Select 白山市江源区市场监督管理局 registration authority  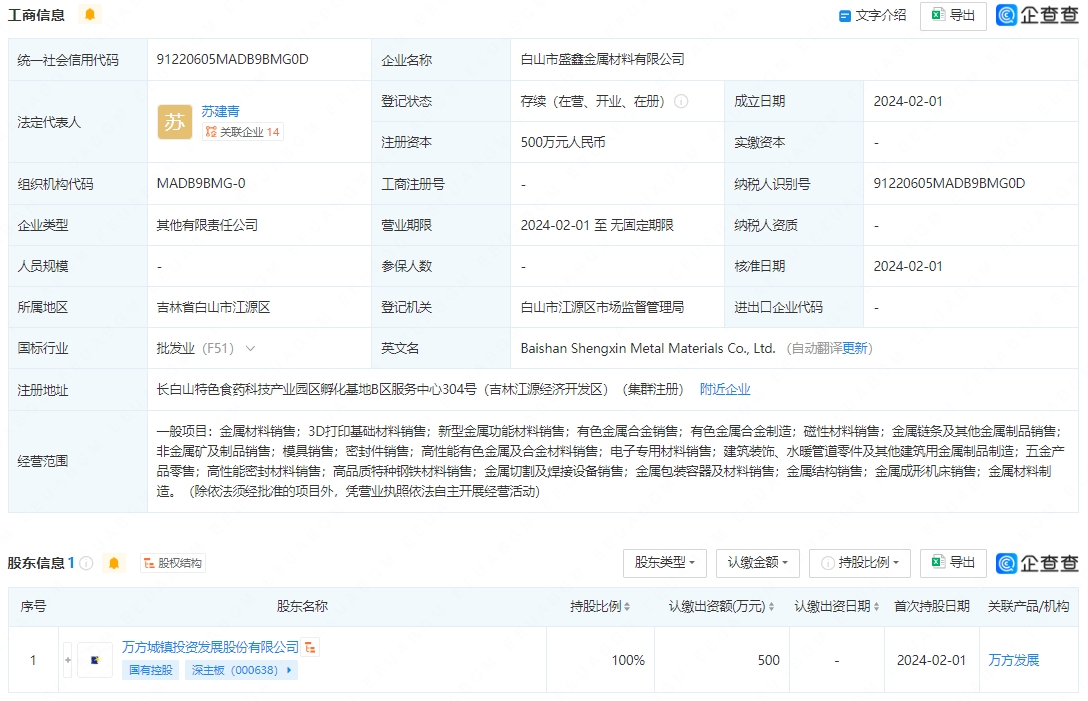click(602, 307)
